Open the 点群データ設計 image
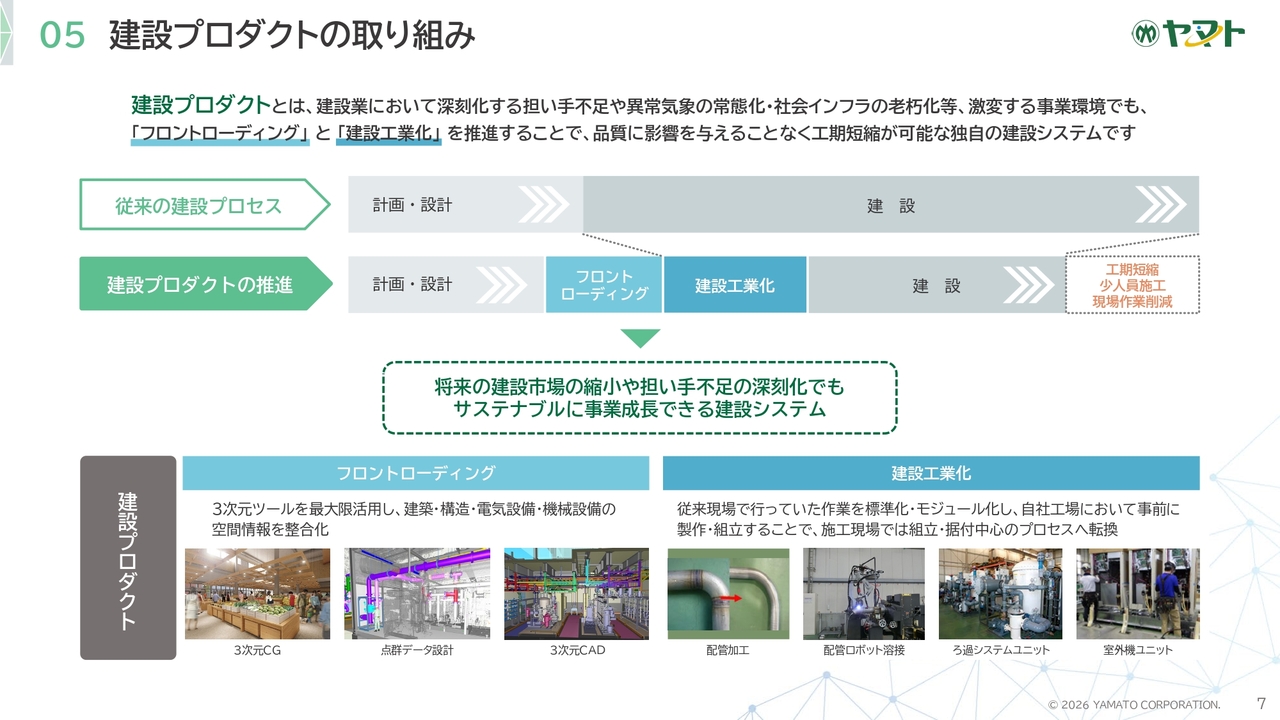Image resolution: width=1280 pixels, height=720 pixels. point(417,593)
